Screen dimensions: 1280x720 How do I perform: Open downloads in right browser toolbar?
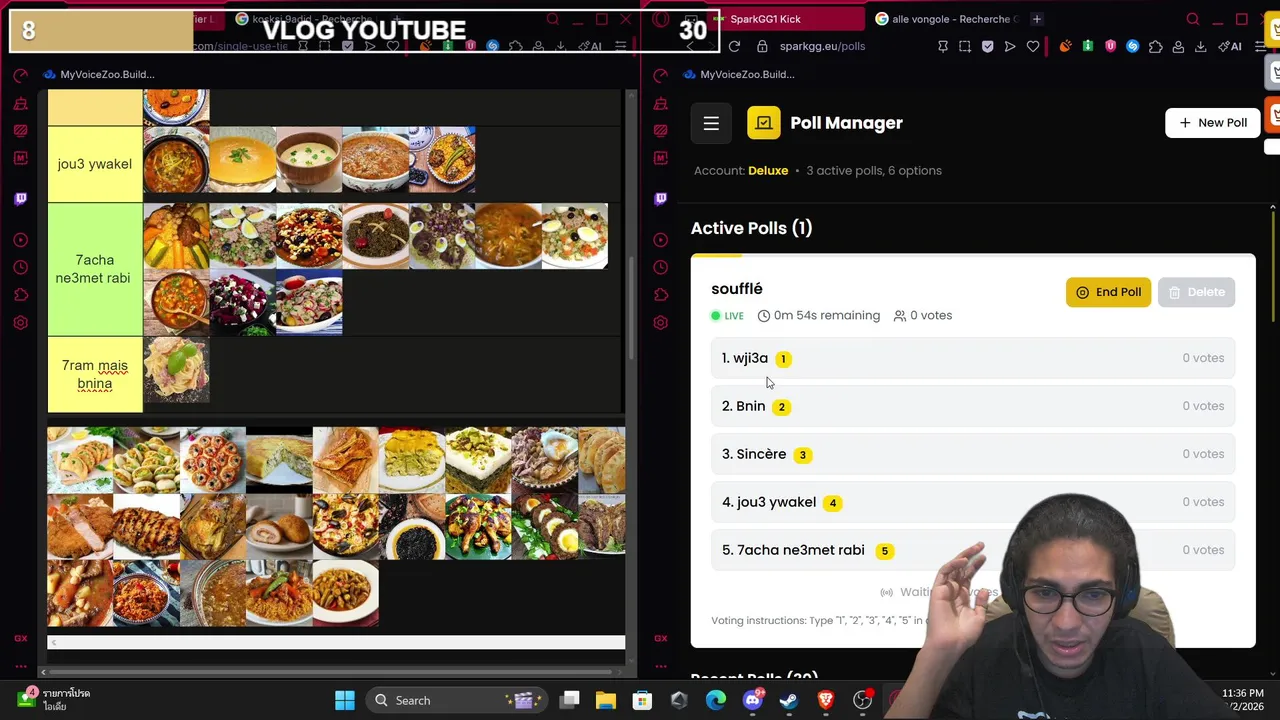click(1200, 46)
